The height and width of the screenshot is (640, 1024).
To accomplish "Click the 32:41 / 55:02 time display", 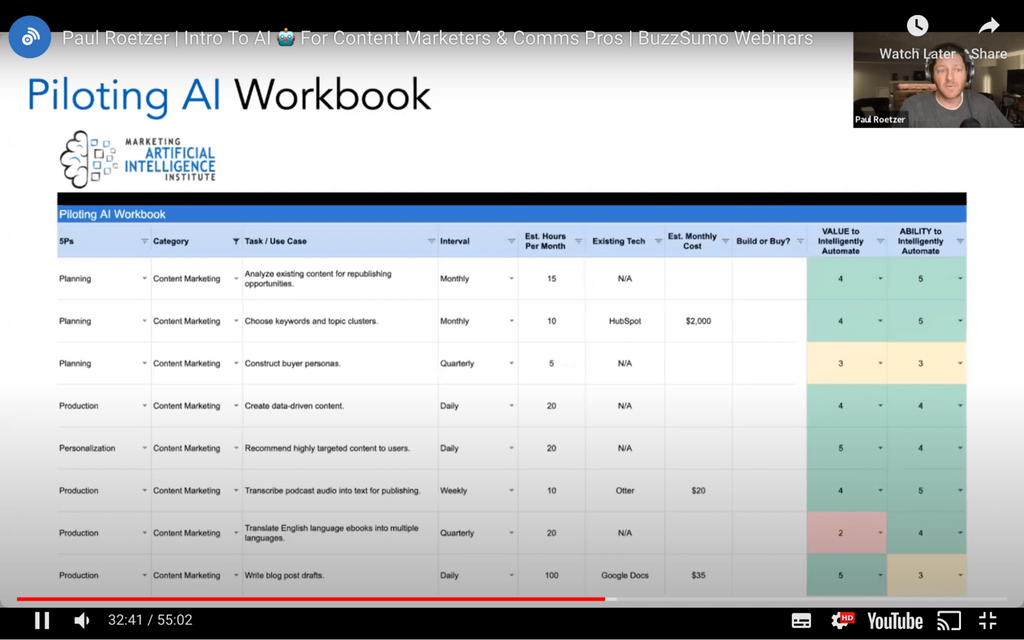I will coord(150,621).
